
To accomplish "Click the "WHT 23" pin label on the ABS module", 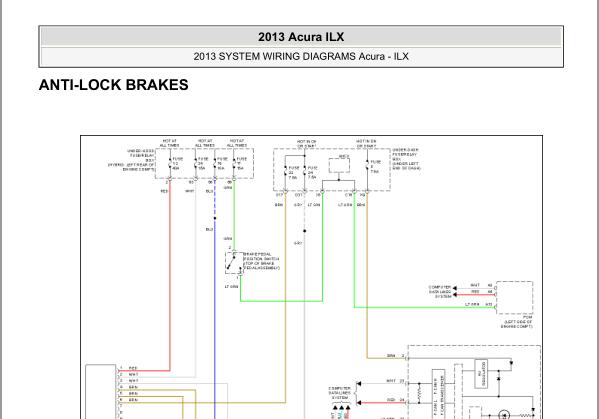I will (395, 381).
